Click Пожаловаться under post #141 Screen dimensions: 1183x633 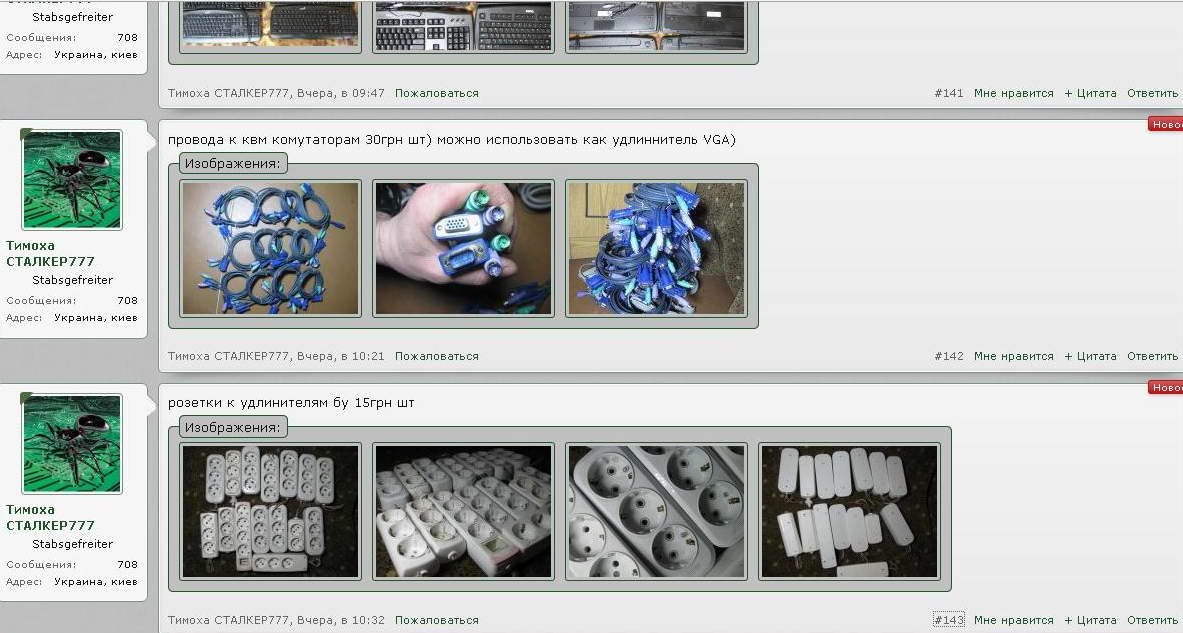coord(437,94)
